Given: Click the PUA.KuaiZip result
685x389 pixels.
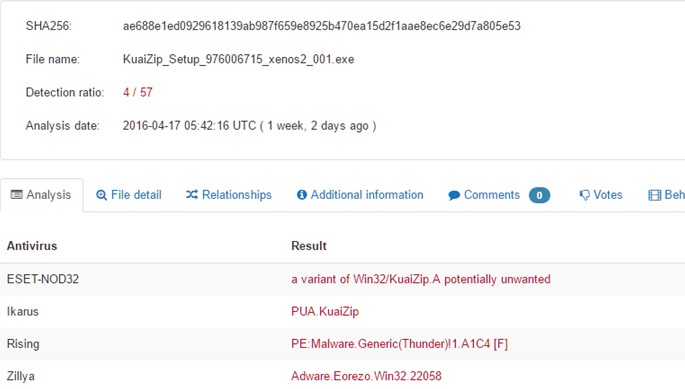Looking at the screenshot, I should pos(325,312).
